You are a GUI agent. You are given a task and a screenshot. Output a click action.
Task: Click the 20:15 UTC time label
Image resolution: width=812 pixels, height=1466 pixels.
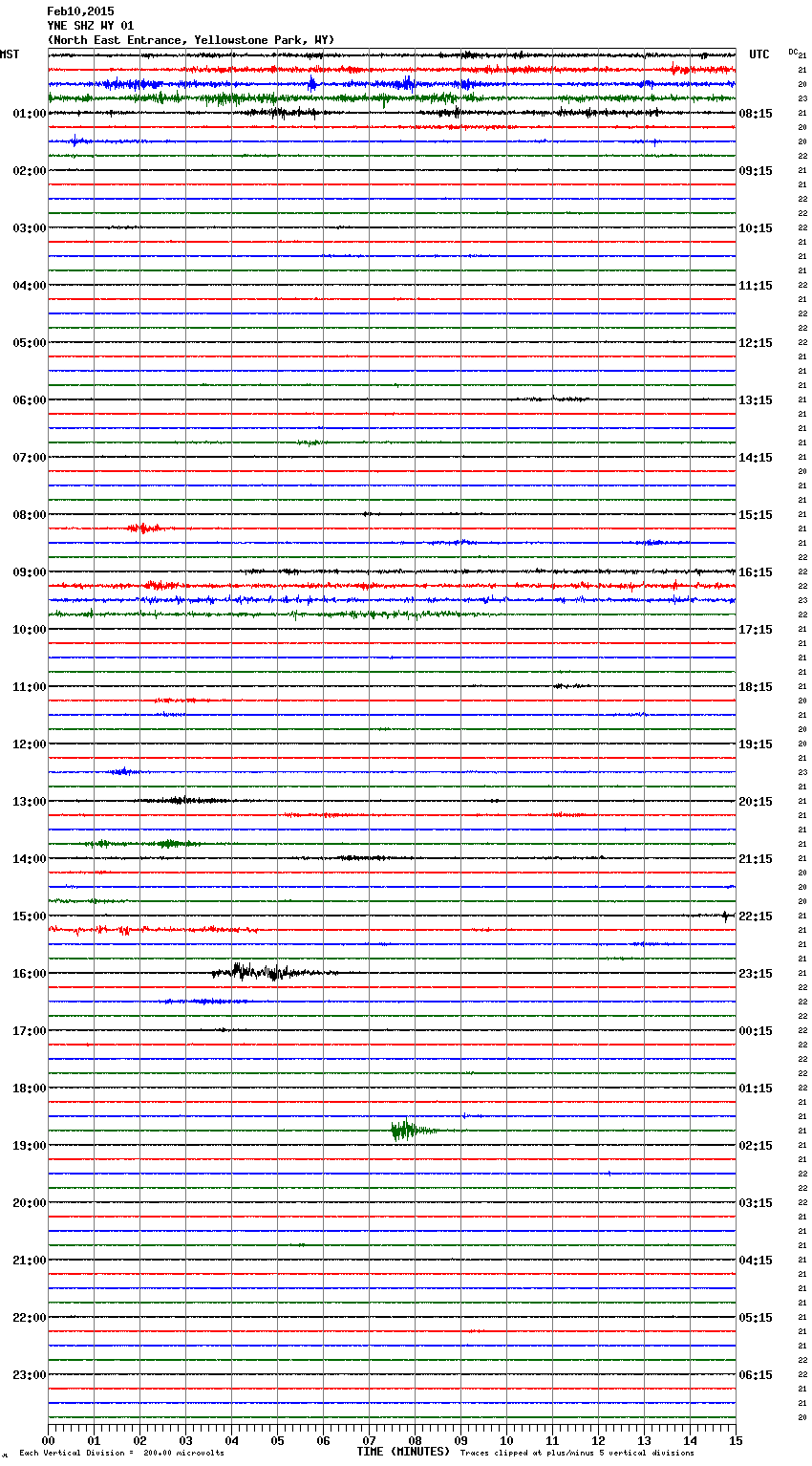click(x=756, y=802)
